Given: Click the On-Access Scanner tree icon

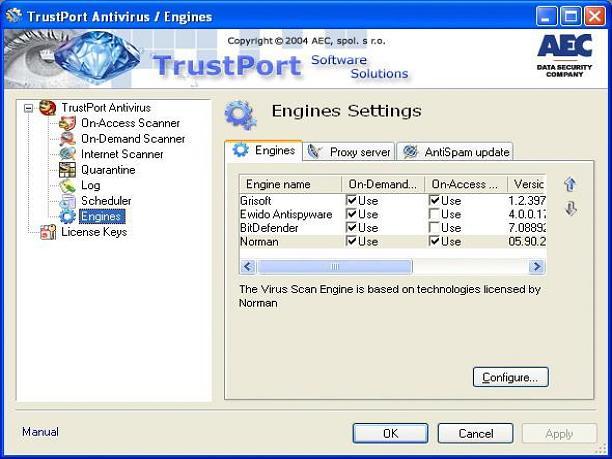Looking at the screenshot, I should pyautogui.click(x=67, y=123).
